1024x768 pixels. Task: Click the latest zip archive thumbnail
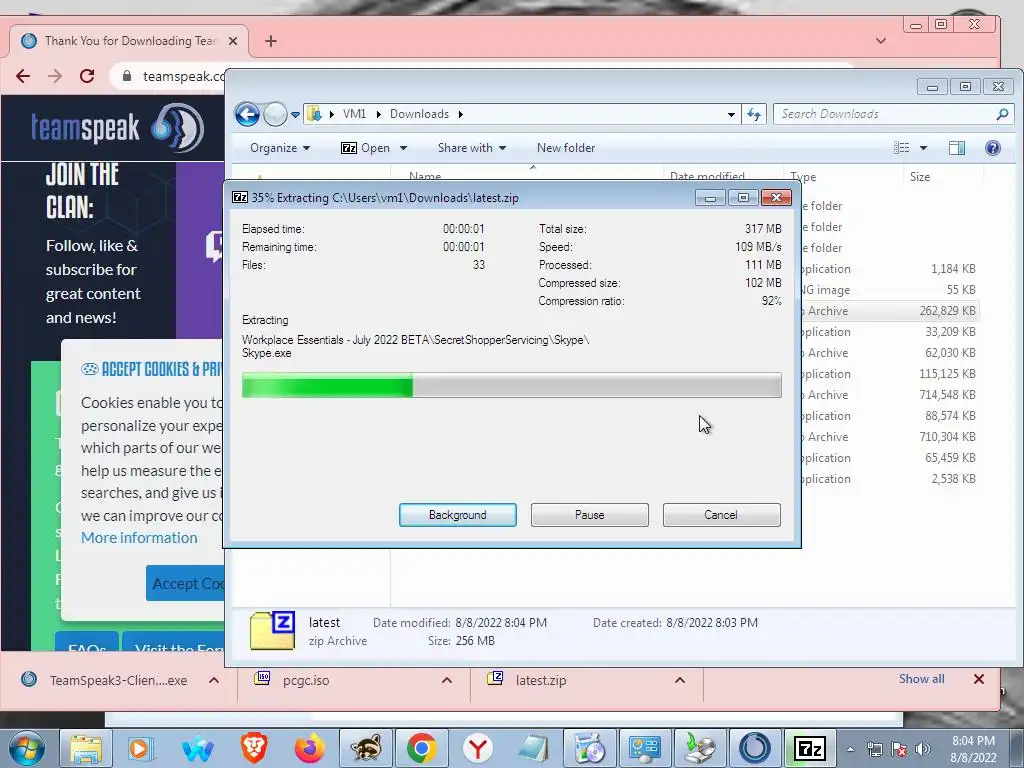coord(272,631)
